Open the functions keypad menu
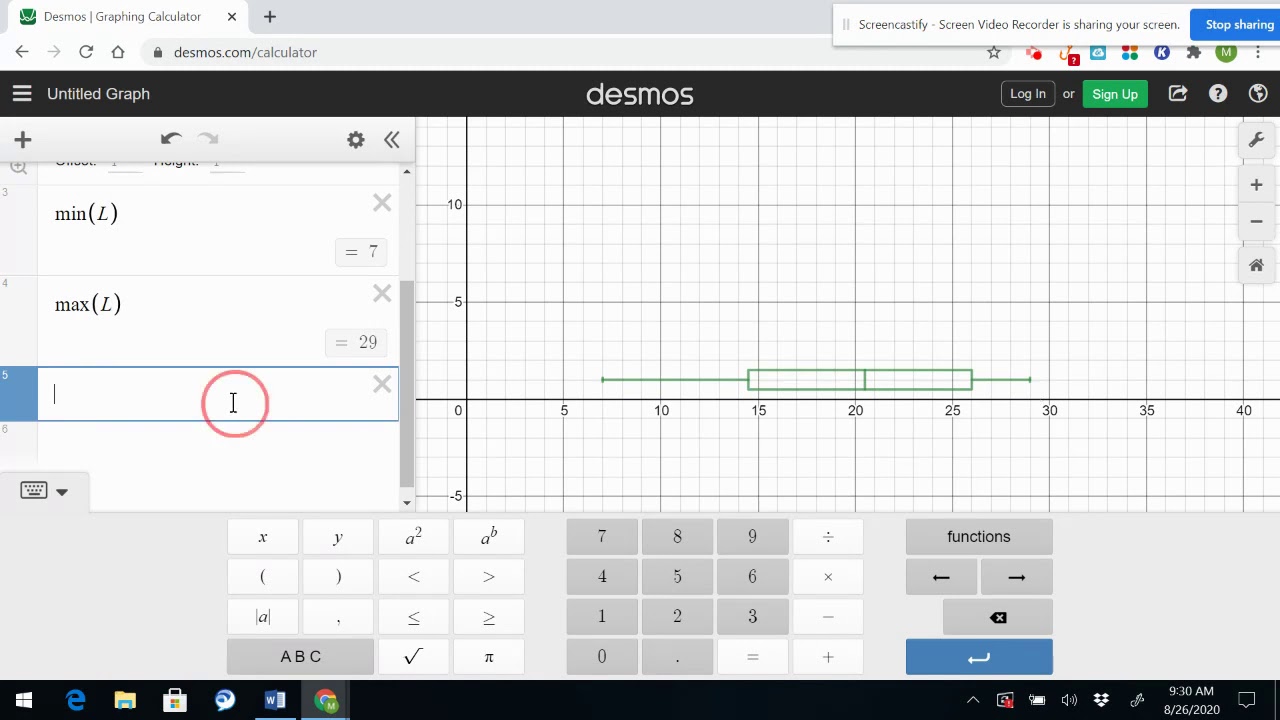Screen dimensions: 1280x720 [979, 537]
